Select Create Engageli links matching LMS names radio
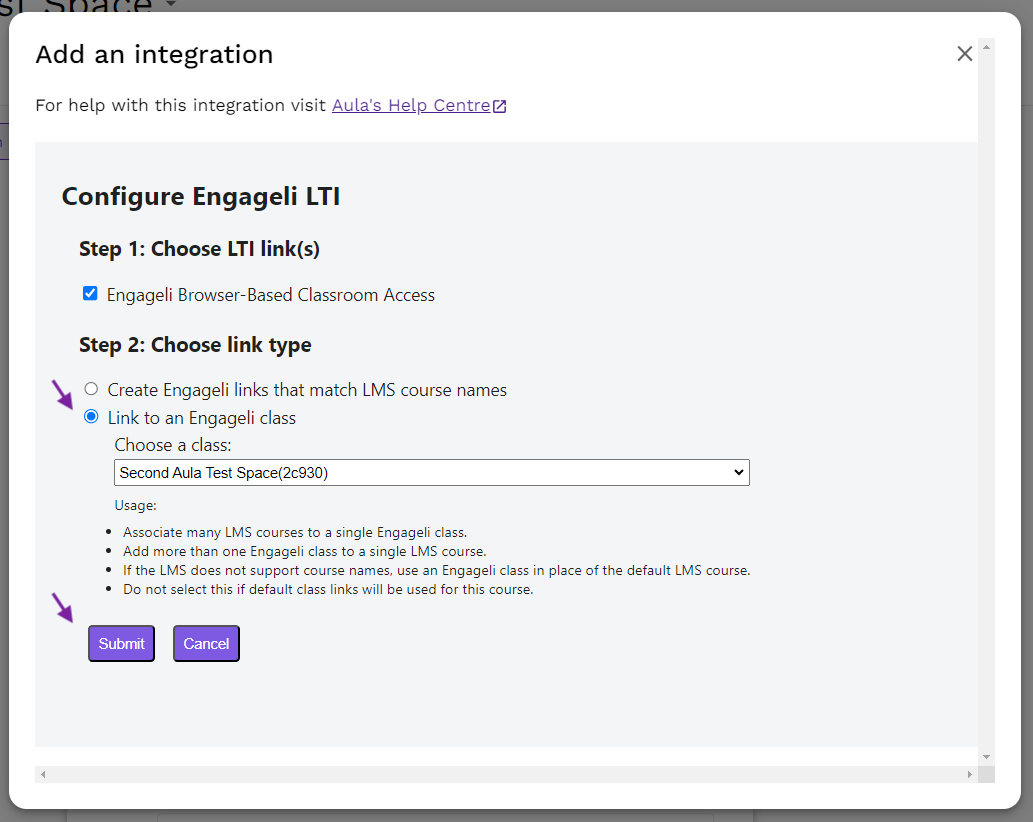The height and width of the screenshot is (822, 1033). point(91,389)
